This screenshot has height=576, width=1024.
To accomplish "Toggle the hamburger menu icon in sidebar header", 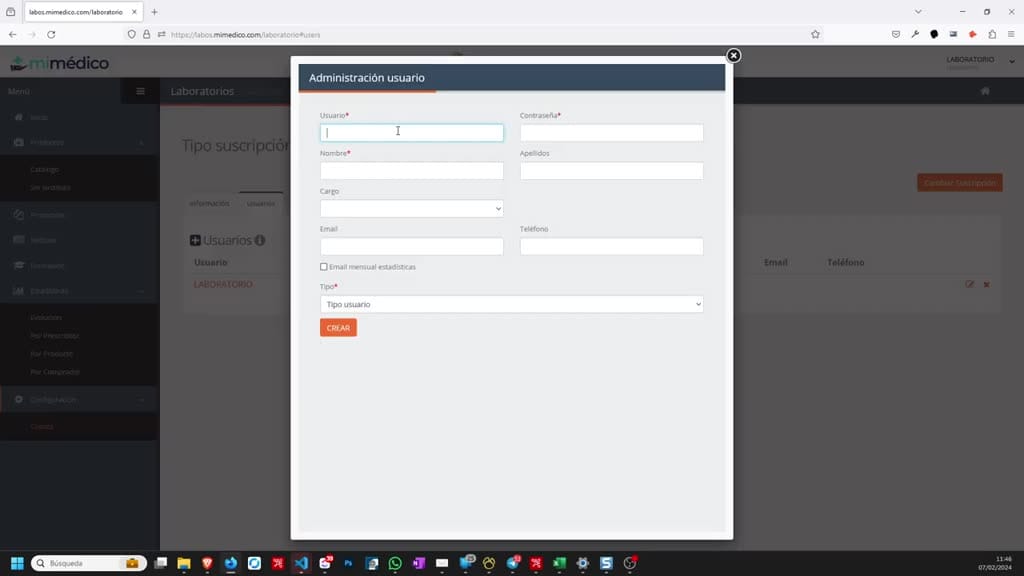I will (x=140, y=91).
